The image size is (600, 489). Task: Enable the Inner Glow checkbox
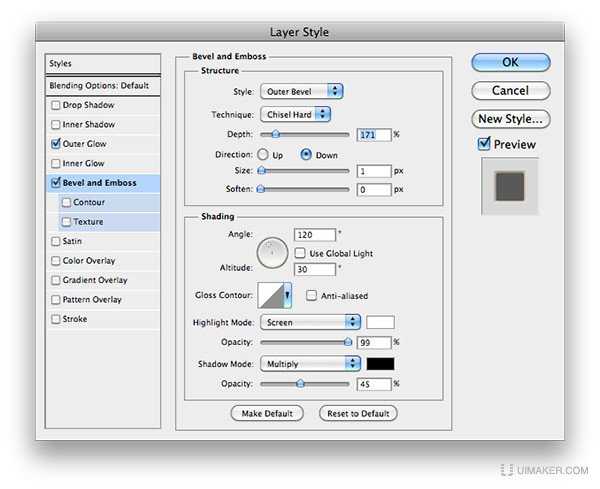point(55,163)
